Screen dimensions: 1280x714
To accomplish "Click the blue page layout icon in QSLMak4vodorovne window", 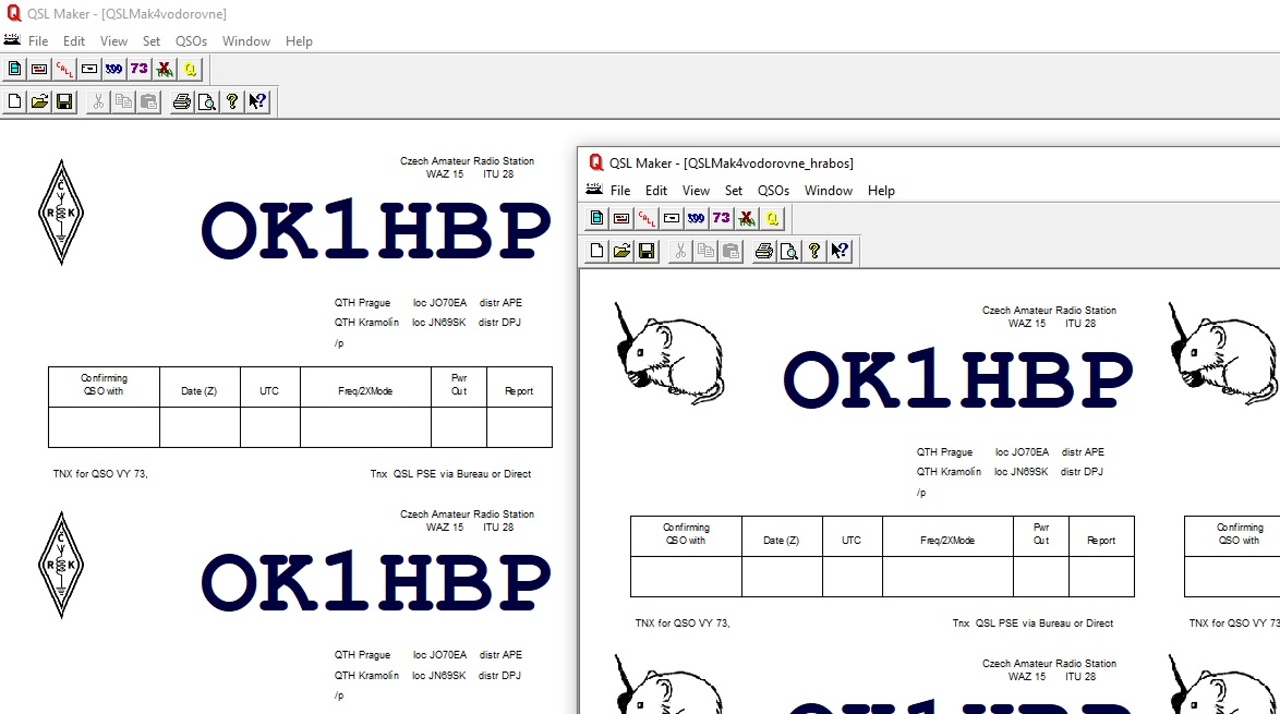I will (14, 69).
